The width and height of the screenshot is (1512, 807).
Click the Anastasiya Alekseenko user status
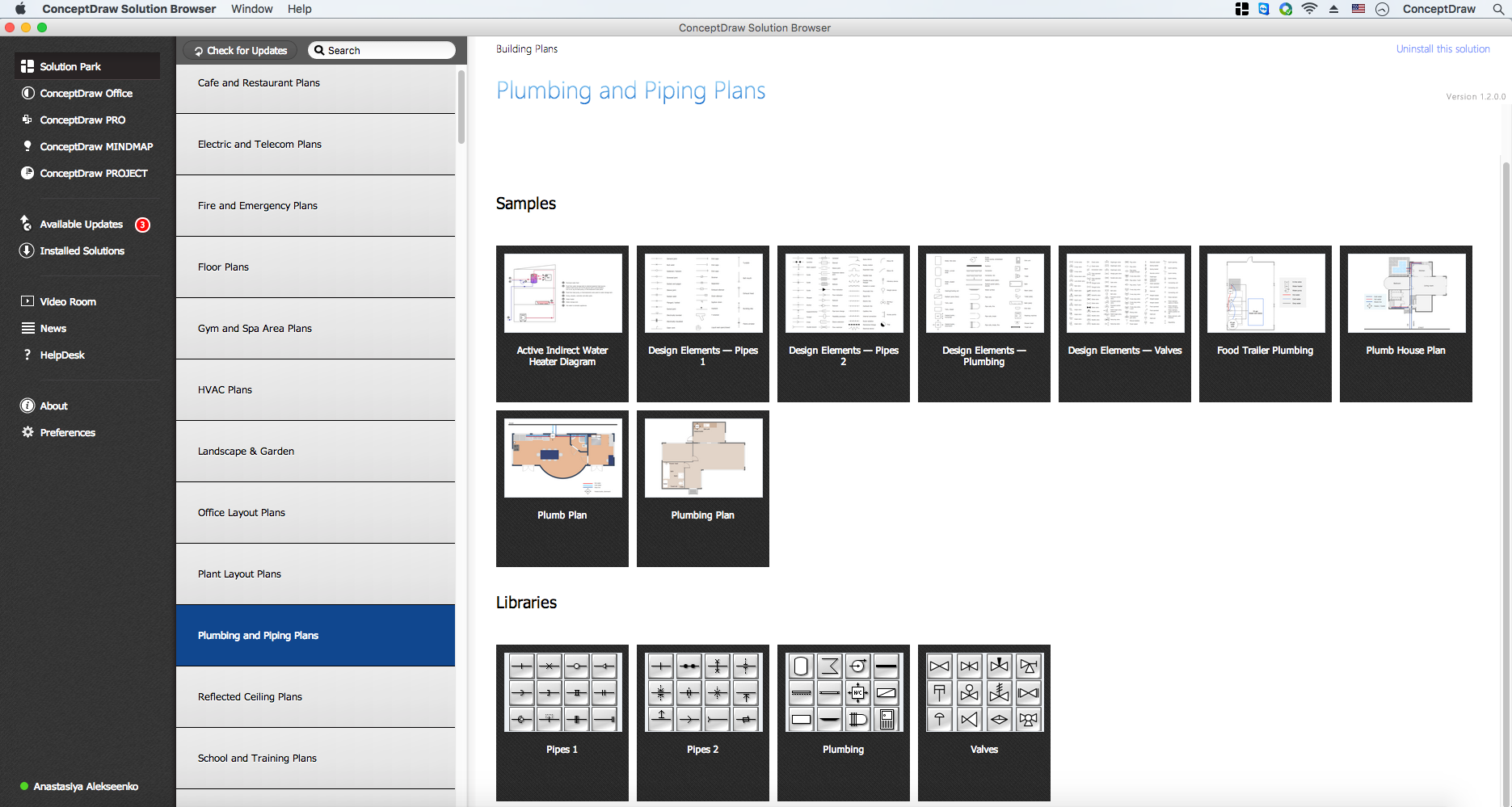pyautogui.click(x=79, y=786)
